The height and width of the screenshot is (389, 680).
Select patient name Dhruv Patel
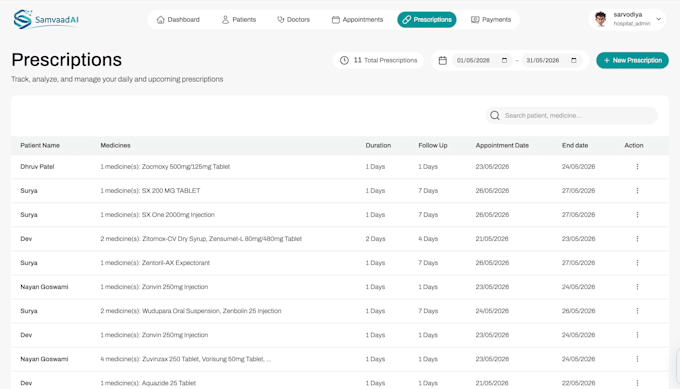pos(37,167)
